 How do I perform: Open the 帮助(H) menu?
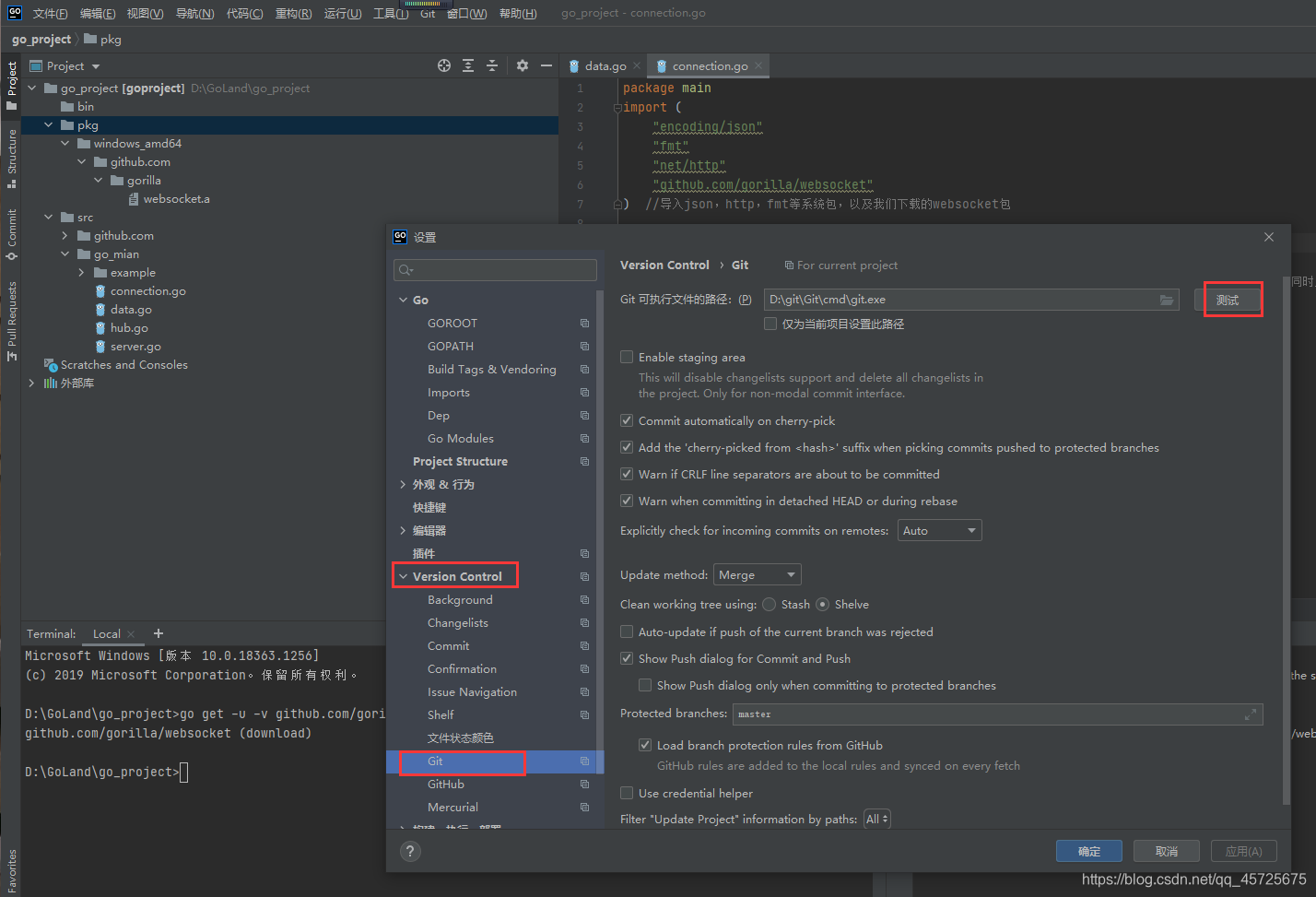pos(518,13)
